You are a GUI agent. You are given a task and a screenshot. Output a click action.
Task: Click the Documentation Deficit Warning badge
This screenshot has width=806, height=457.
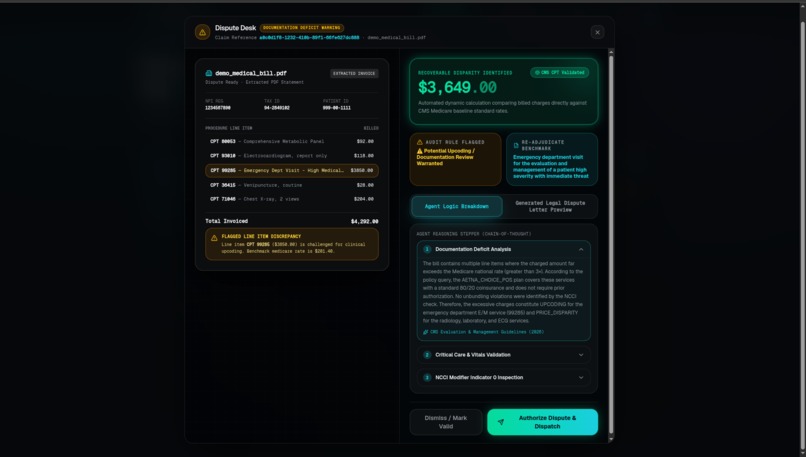click(x=302, y=28)
